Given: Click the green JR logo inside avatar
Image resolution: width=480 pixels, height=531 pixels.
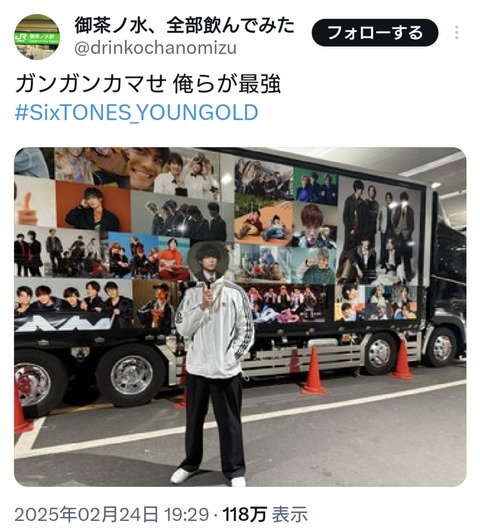Looking at the screenshot, I should click(x=21, y=36).
